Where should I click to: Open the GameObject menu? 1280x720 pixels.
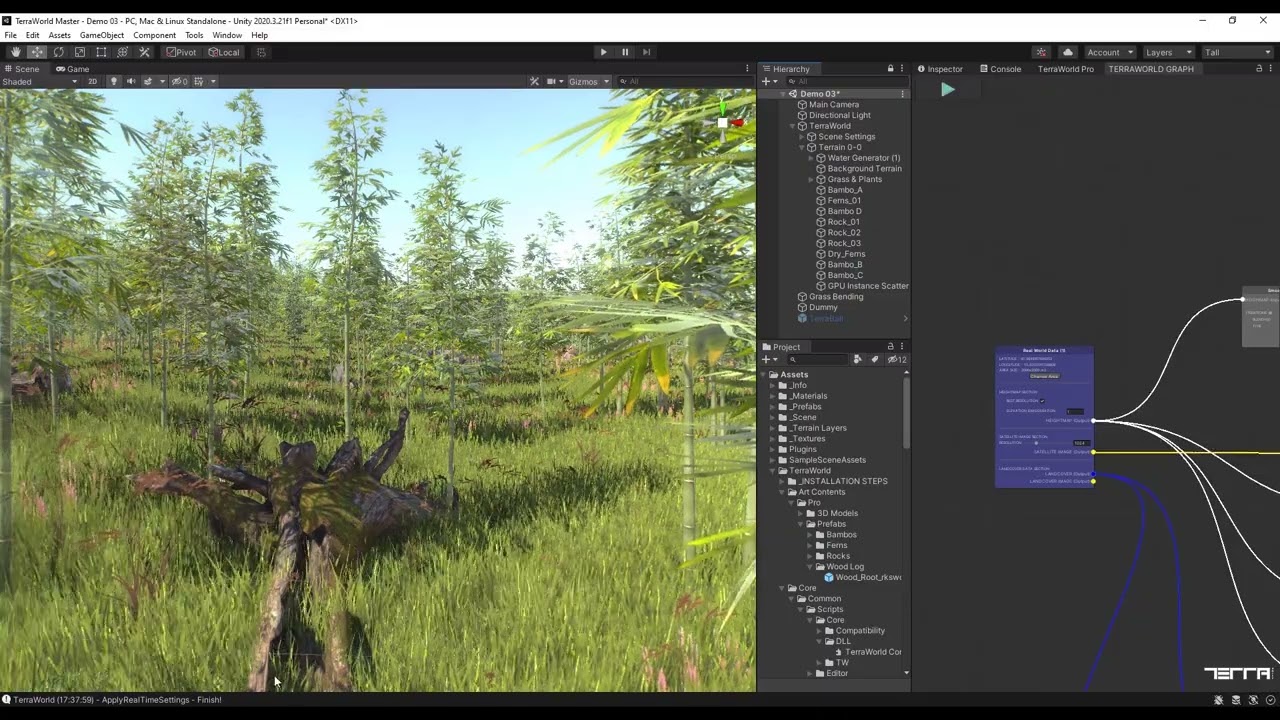tap(102, 35)
